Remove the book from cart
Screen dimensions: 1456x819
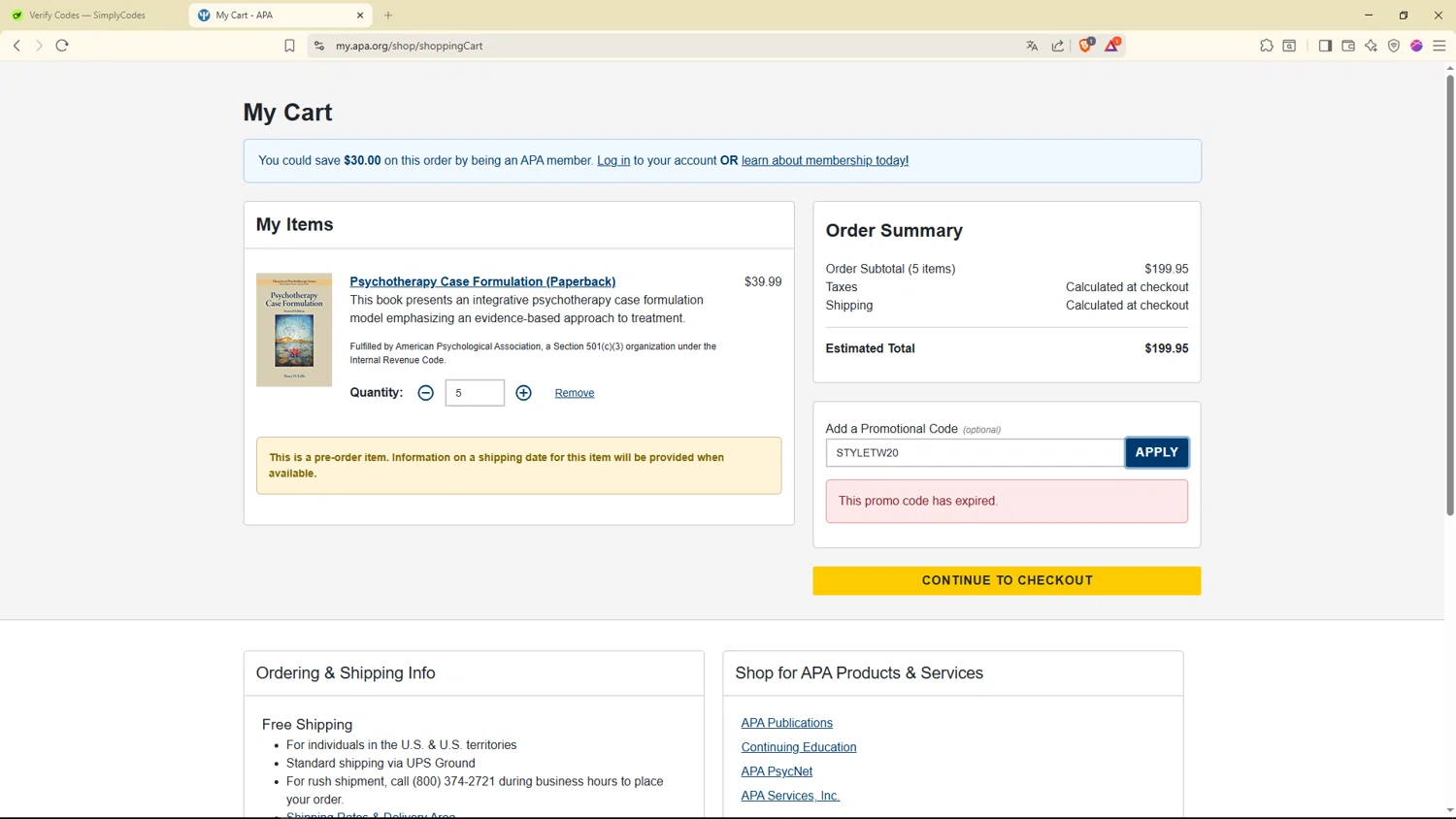click(x=575, y=393)
